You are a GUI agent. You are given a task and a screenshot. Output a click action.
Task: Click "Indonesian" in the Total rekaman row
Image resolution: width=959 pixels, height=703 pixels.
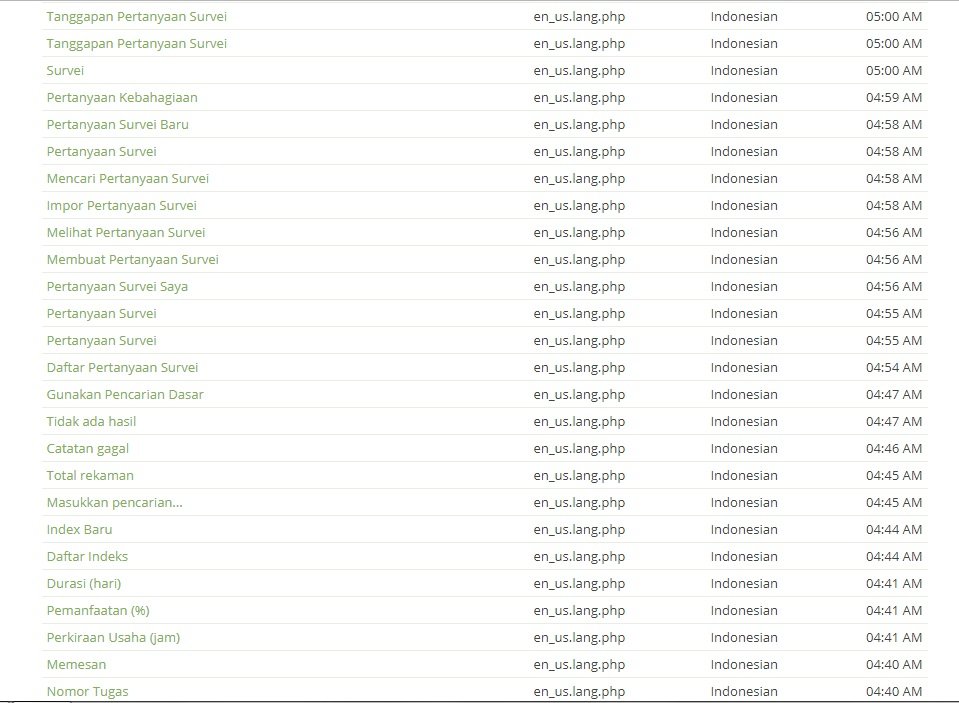pyautogui.click(x=744, y=475)
